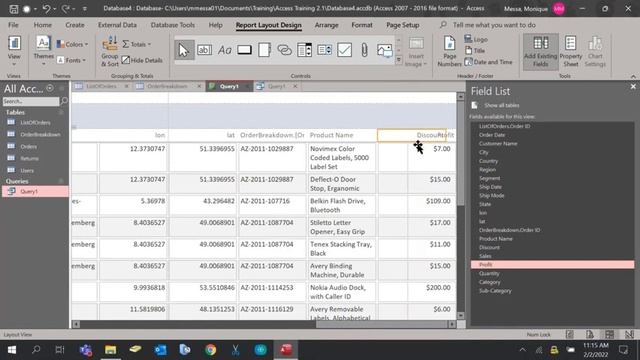This screenshot has width=640, height=360.
Task: Click the View button icon
Action: (x=14, y=44)
